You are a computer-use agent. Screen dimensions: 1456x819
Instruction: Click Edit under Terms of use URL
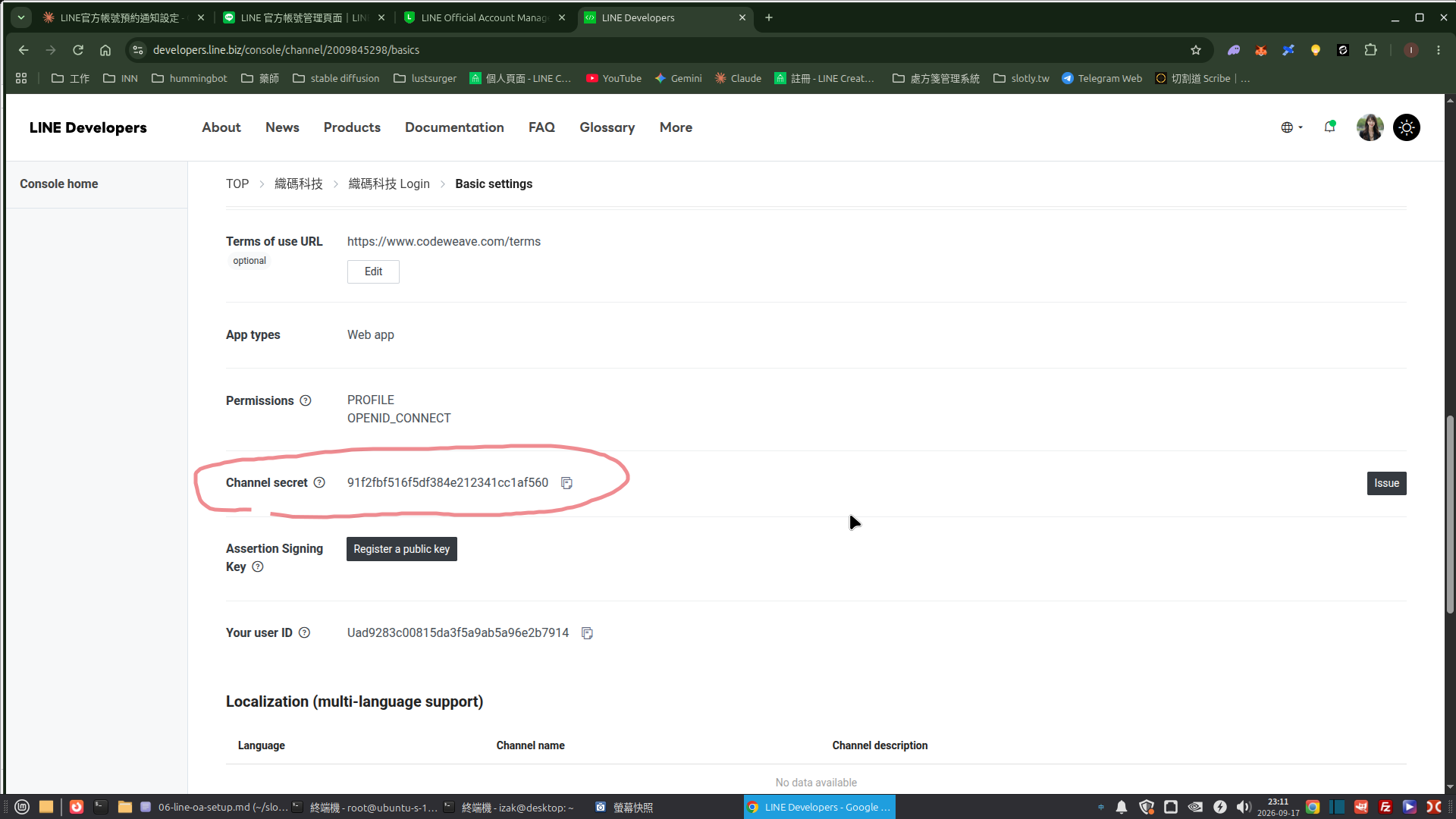tap(373, 271)
